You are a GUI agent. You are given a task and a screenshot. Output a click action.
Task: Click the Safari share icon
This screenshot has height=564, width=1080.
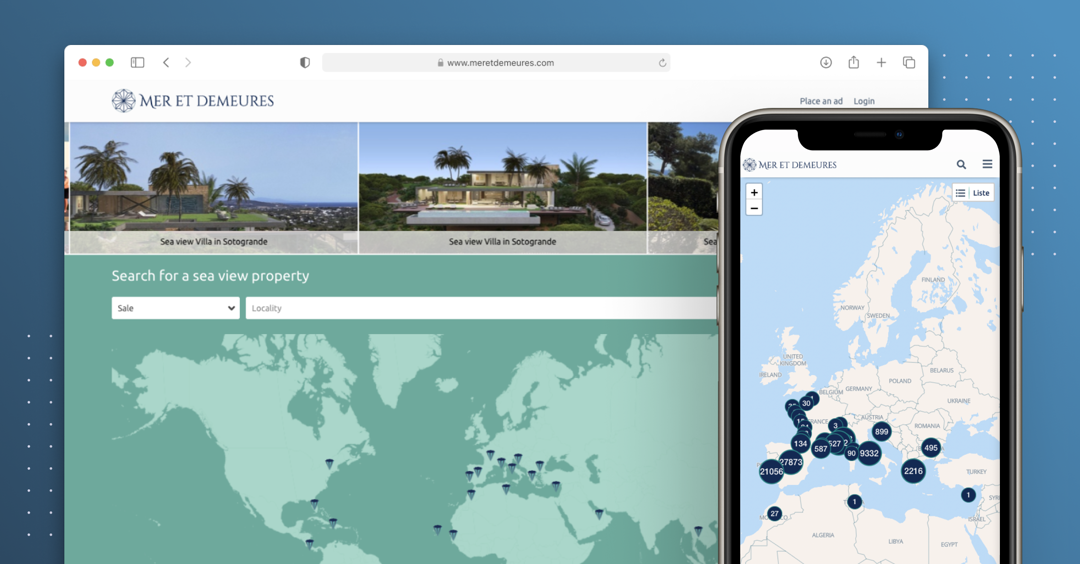853,62
